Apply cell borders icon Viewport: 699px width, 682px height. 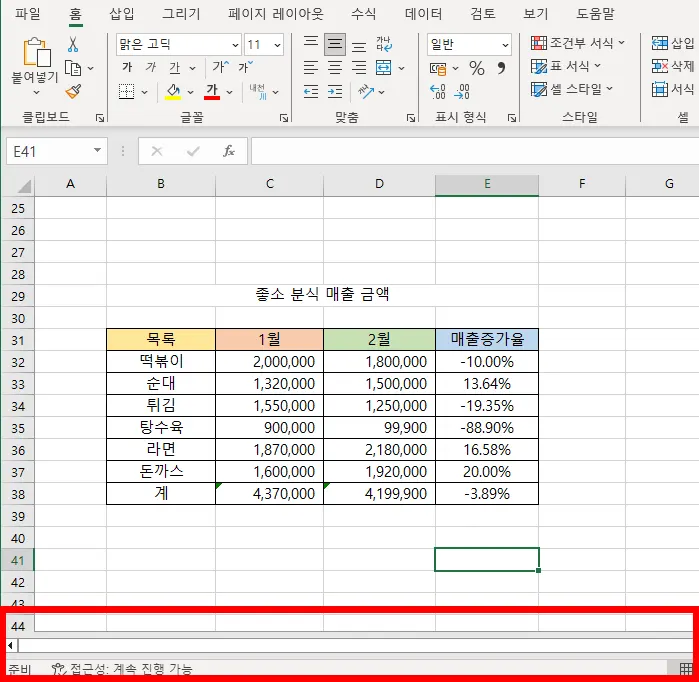click(127, 91)
